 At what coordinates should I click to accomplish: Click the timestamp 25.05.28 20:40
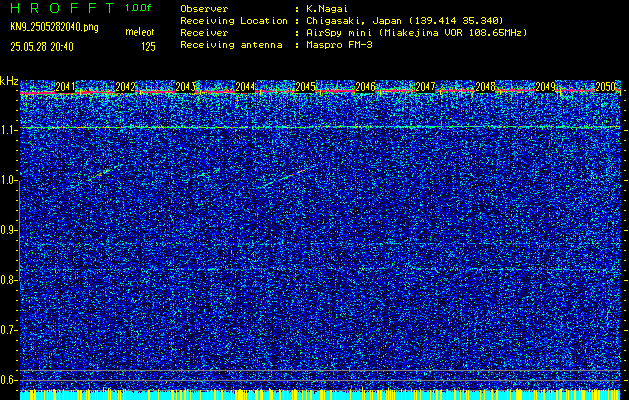(42, 47)
